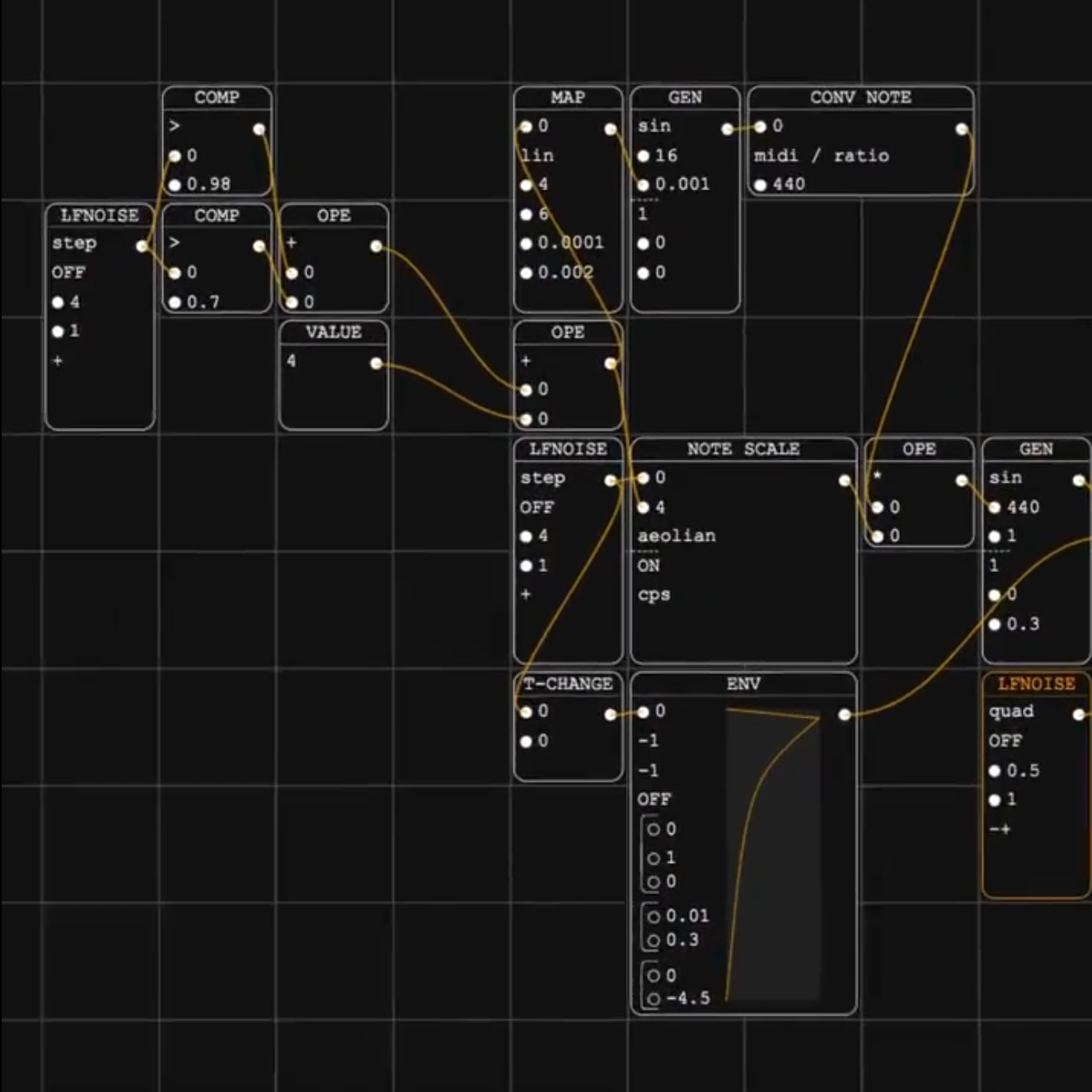Screen dimensions: 1092x1092
Task: Toggle the OFF switch in the ENV node
Action: [654, 799]
